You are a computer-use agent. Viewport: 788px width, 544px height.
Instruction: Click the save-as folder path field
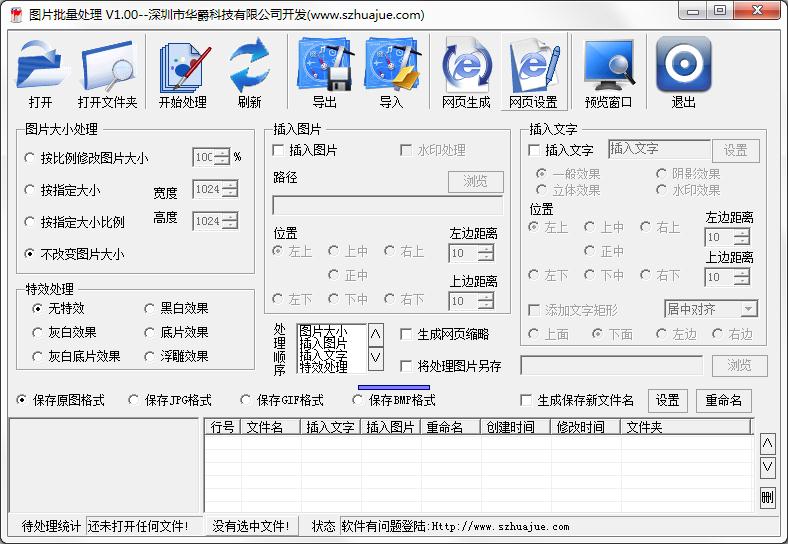612,366
